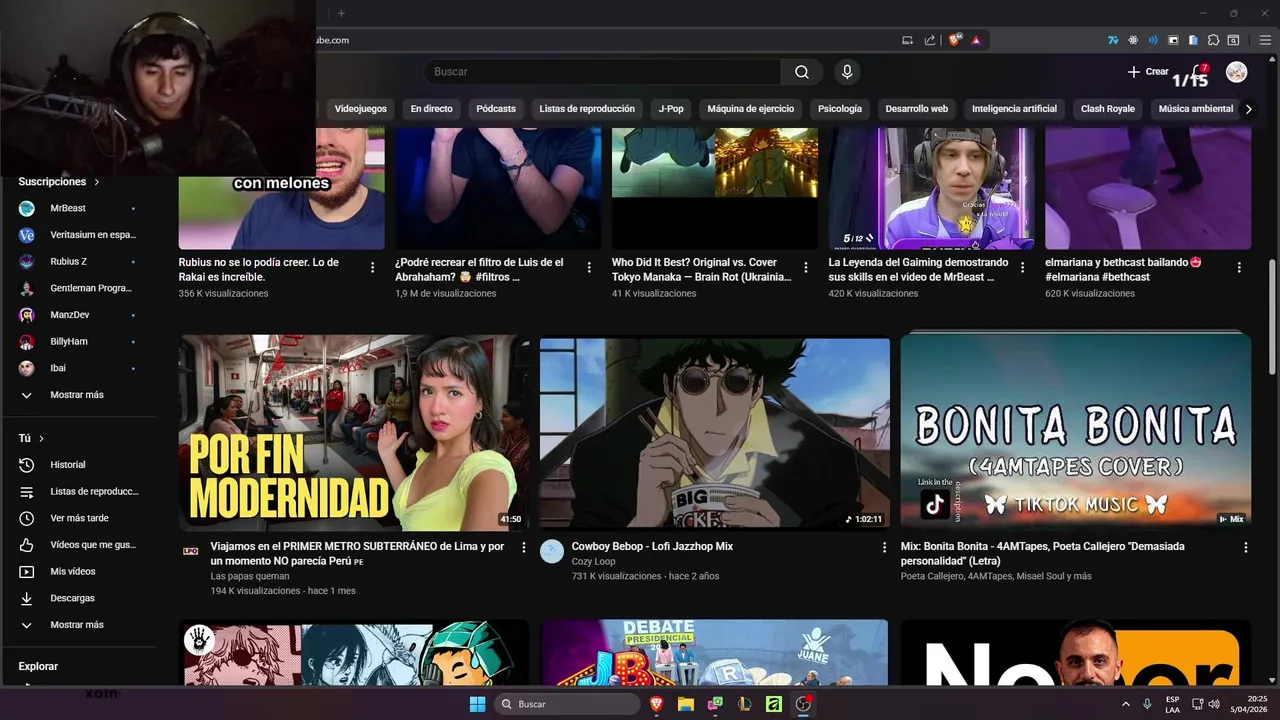The height and width of the screenshot is (720, 1280).
Task: Start voice search with the microphone icon
Action: pos(847,72)
